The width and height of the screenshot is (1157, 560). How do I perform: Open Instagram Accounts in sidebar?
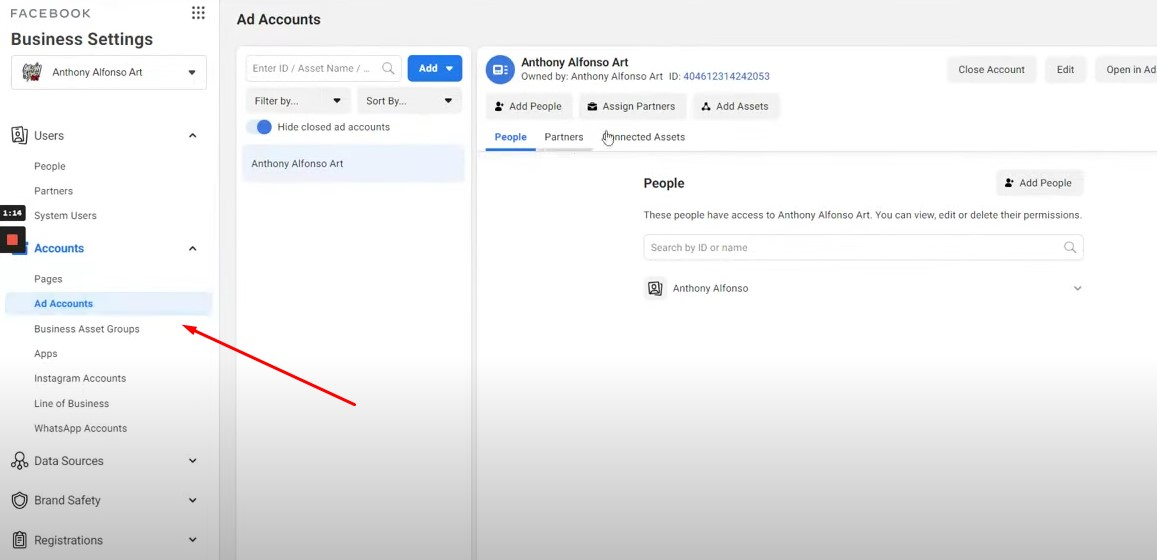(x=80, y=378)
